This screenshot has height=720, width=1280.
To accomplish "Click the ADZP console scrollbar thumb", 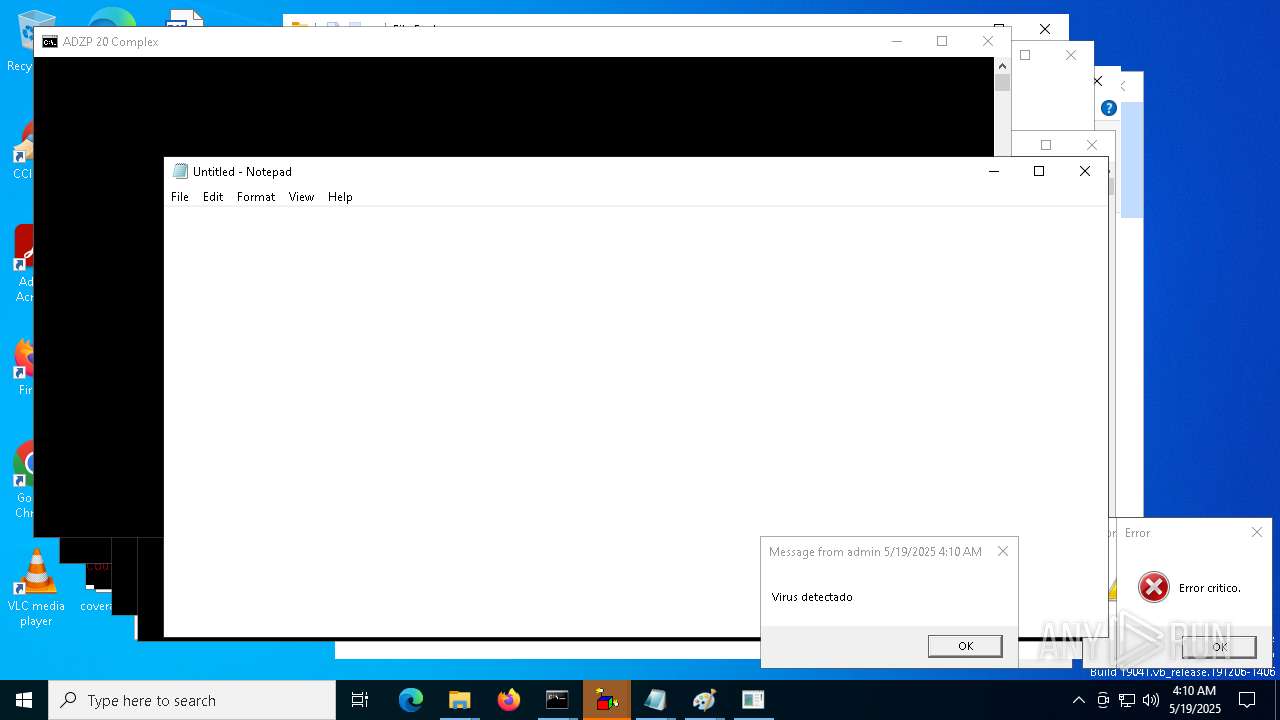I will (1002, 82).
